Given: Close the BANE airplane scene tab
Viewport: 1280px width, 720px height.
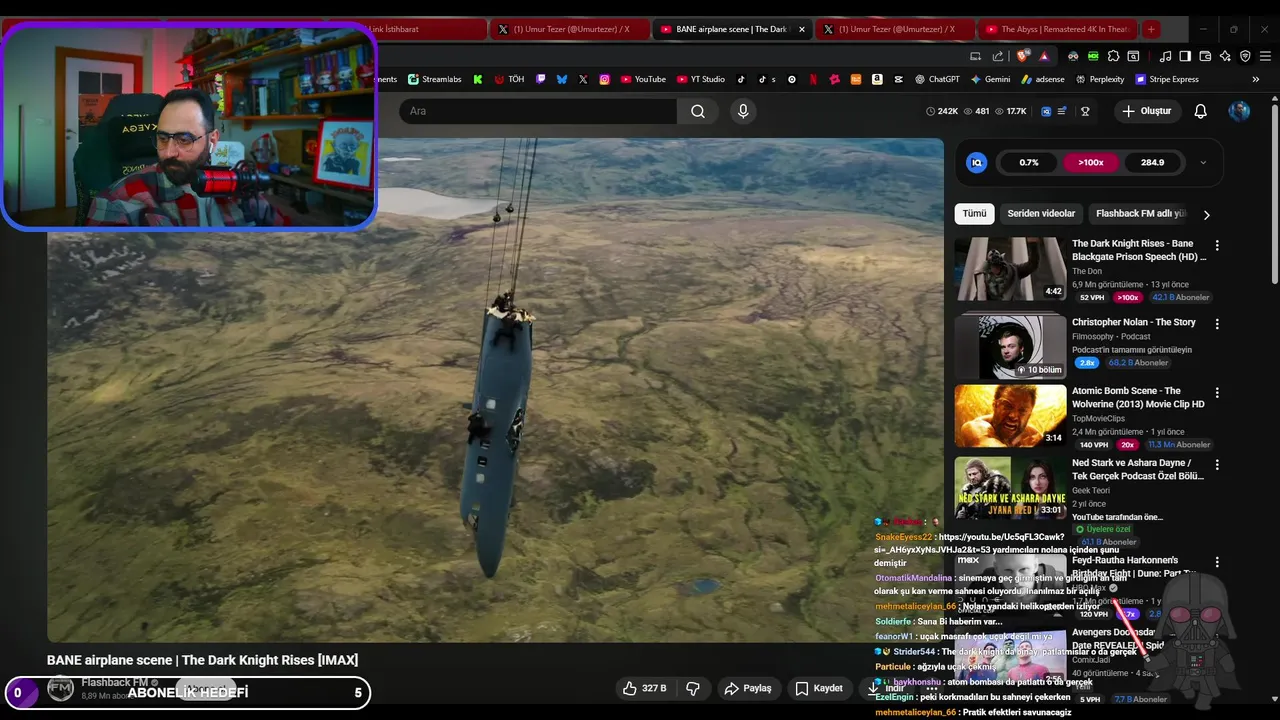Looking at the screenshot, I should point(801,29).
